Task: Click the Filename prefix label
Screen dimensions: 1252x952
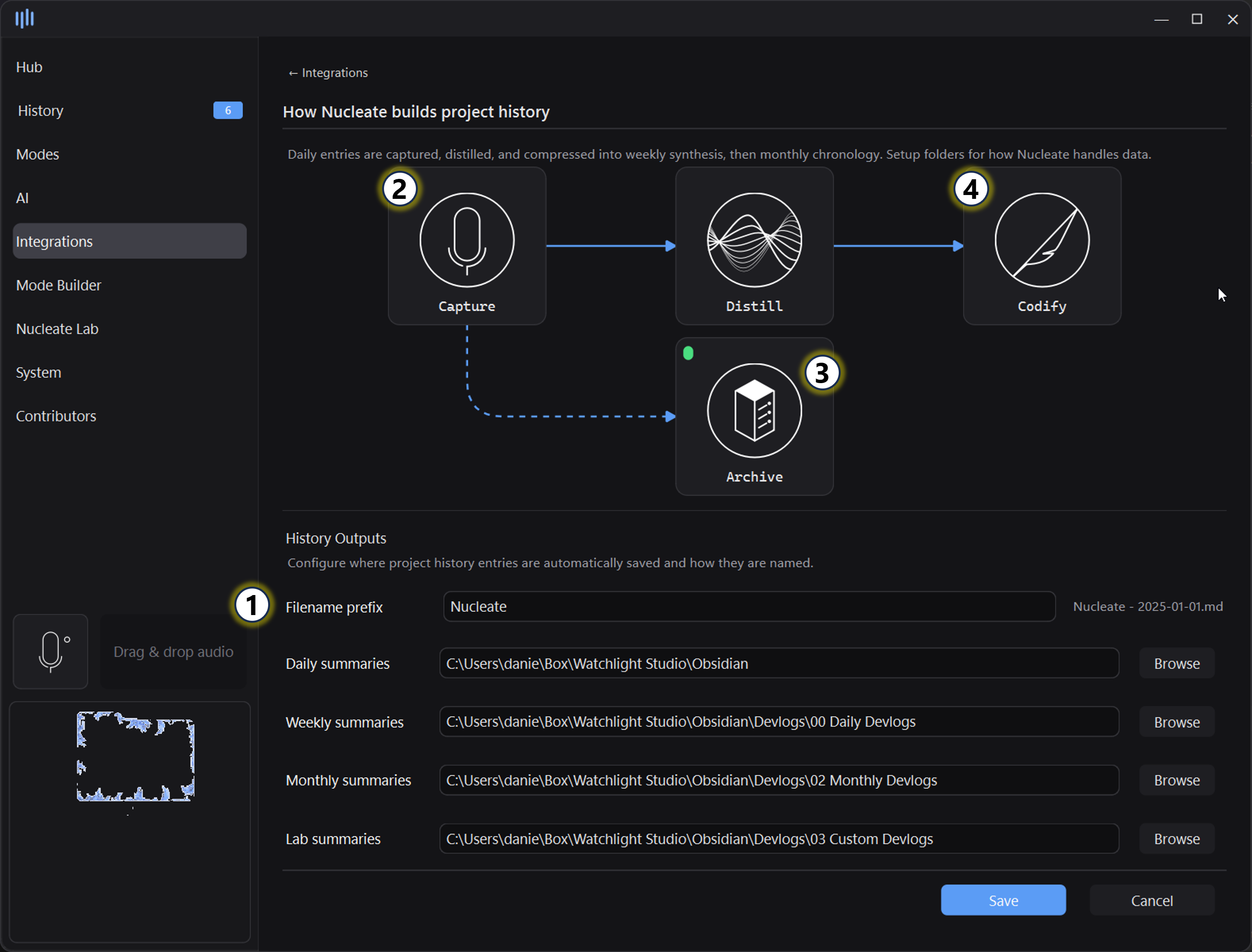Action: (x=334, y=607)
